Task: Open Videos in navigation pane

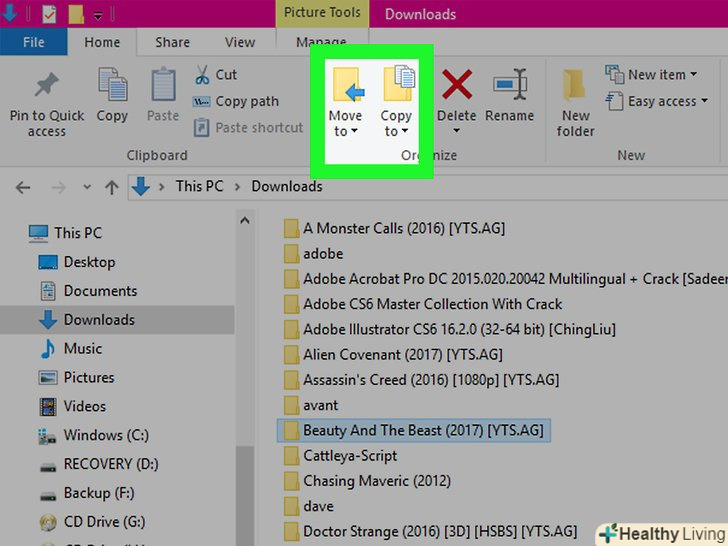Action: click(x=72, y=406)
